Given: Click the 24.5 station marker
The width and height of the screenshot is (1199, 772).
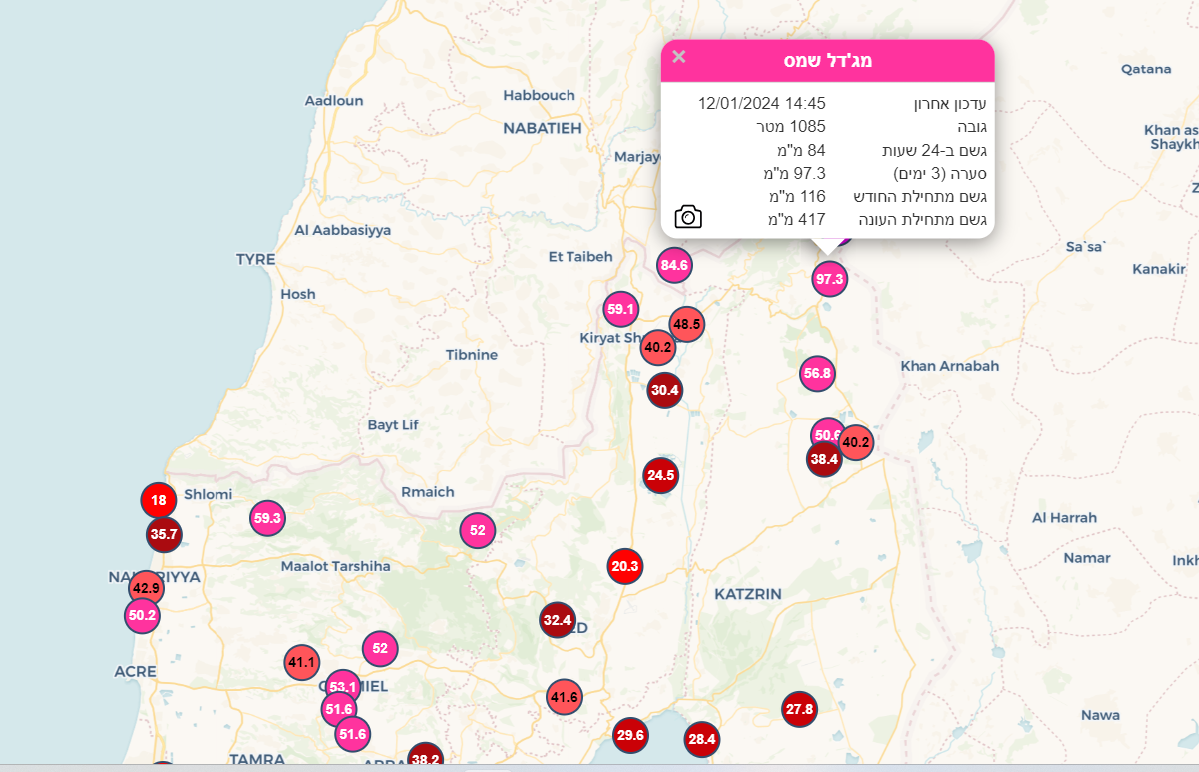Looking at the screenshot, I should (661, 475).
